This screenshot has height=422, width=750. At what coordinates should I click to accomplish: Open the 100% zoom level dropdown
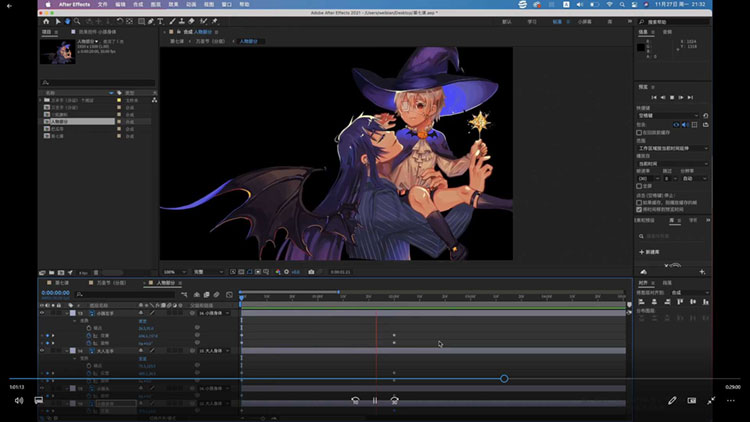[x=170, y=272]
